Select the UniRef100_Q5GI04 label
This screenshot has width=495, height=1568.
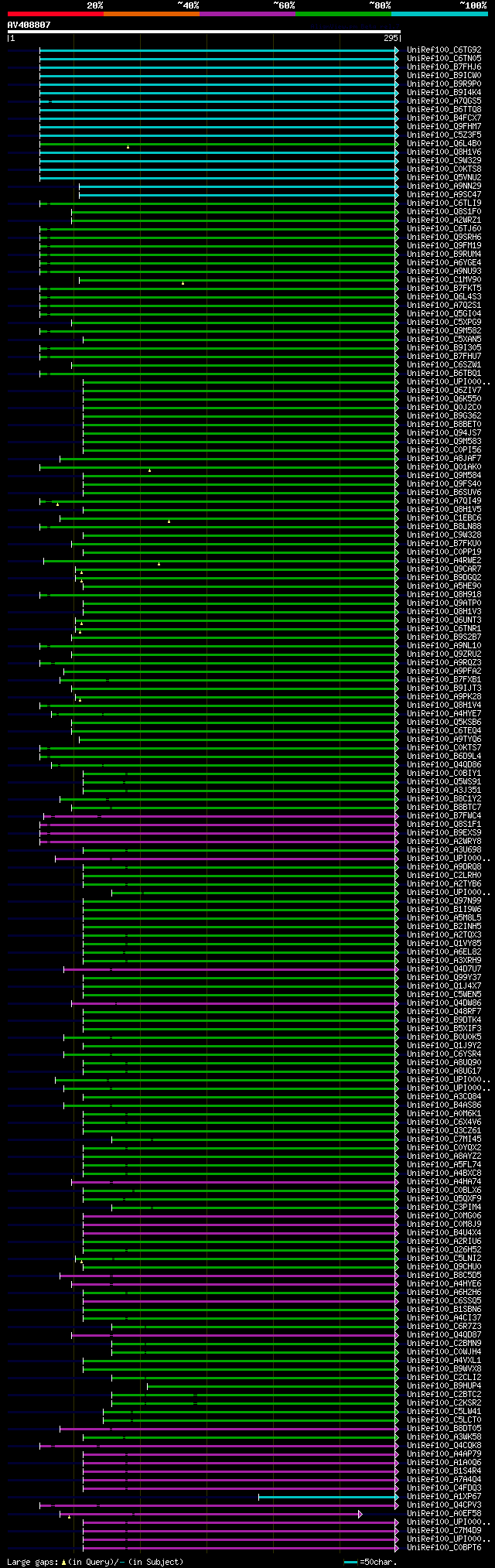pos(444,314)
